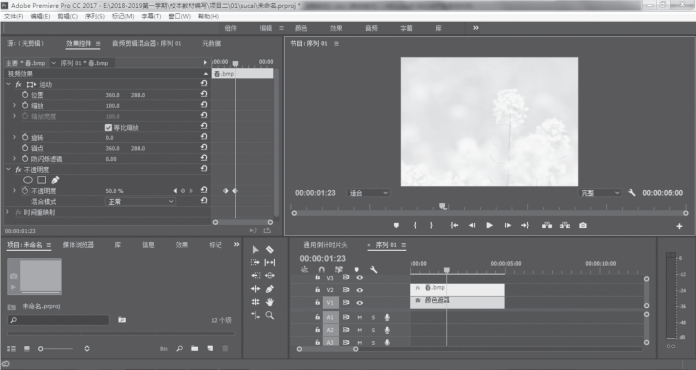
Task: Click the free-draw bezier mask pen
Action: pos(55,180)
